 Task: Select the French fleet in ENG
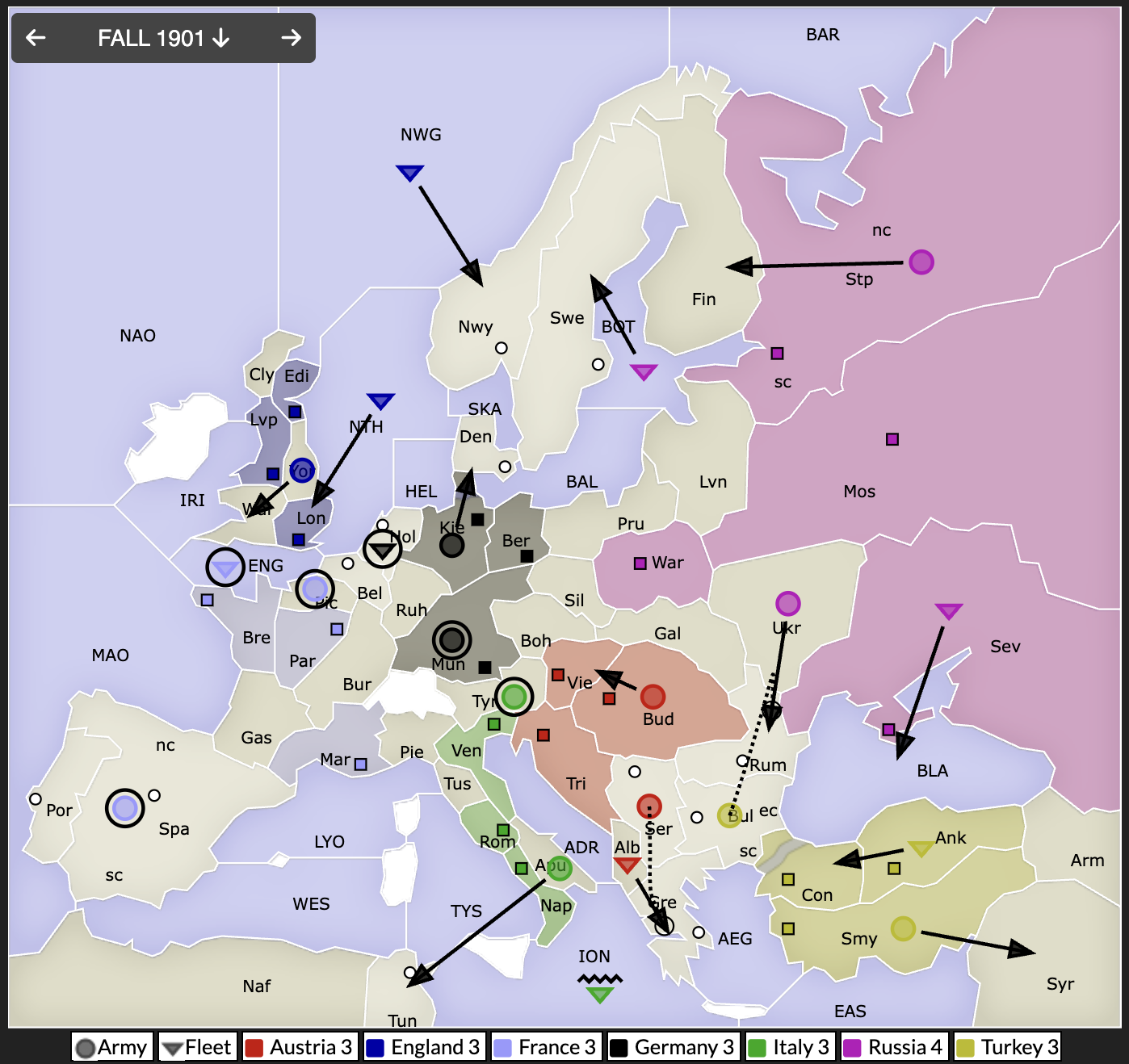[225, 568]
